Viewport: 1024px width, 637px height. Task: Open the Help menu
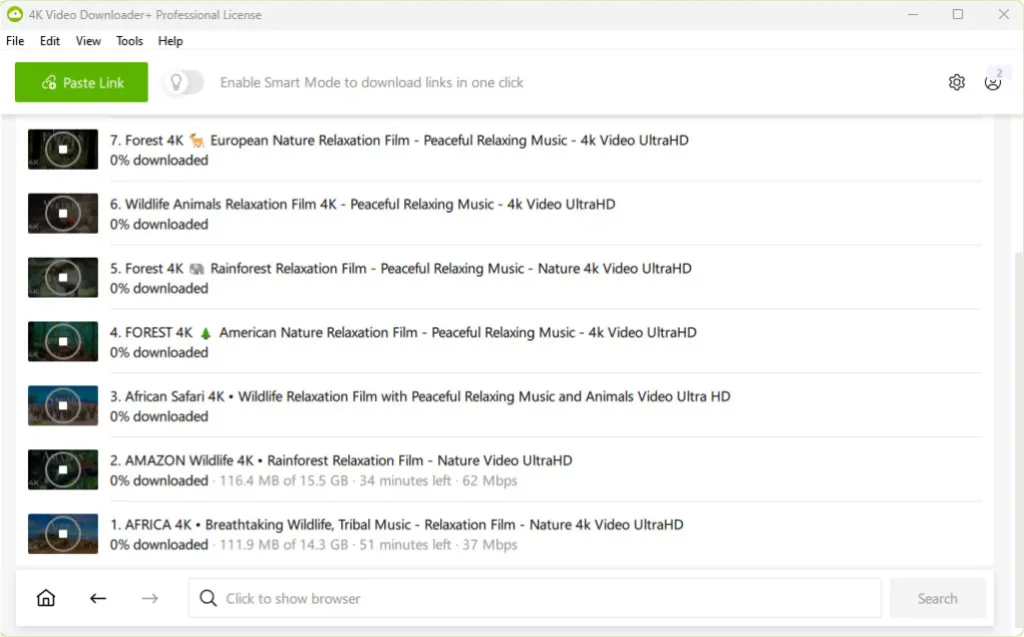pyautogui.click(x=171, y=41)
